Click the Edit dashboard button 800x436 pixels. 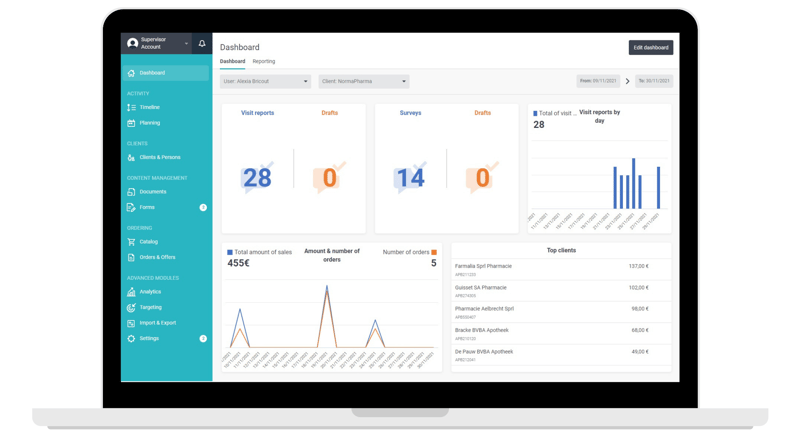650,47
